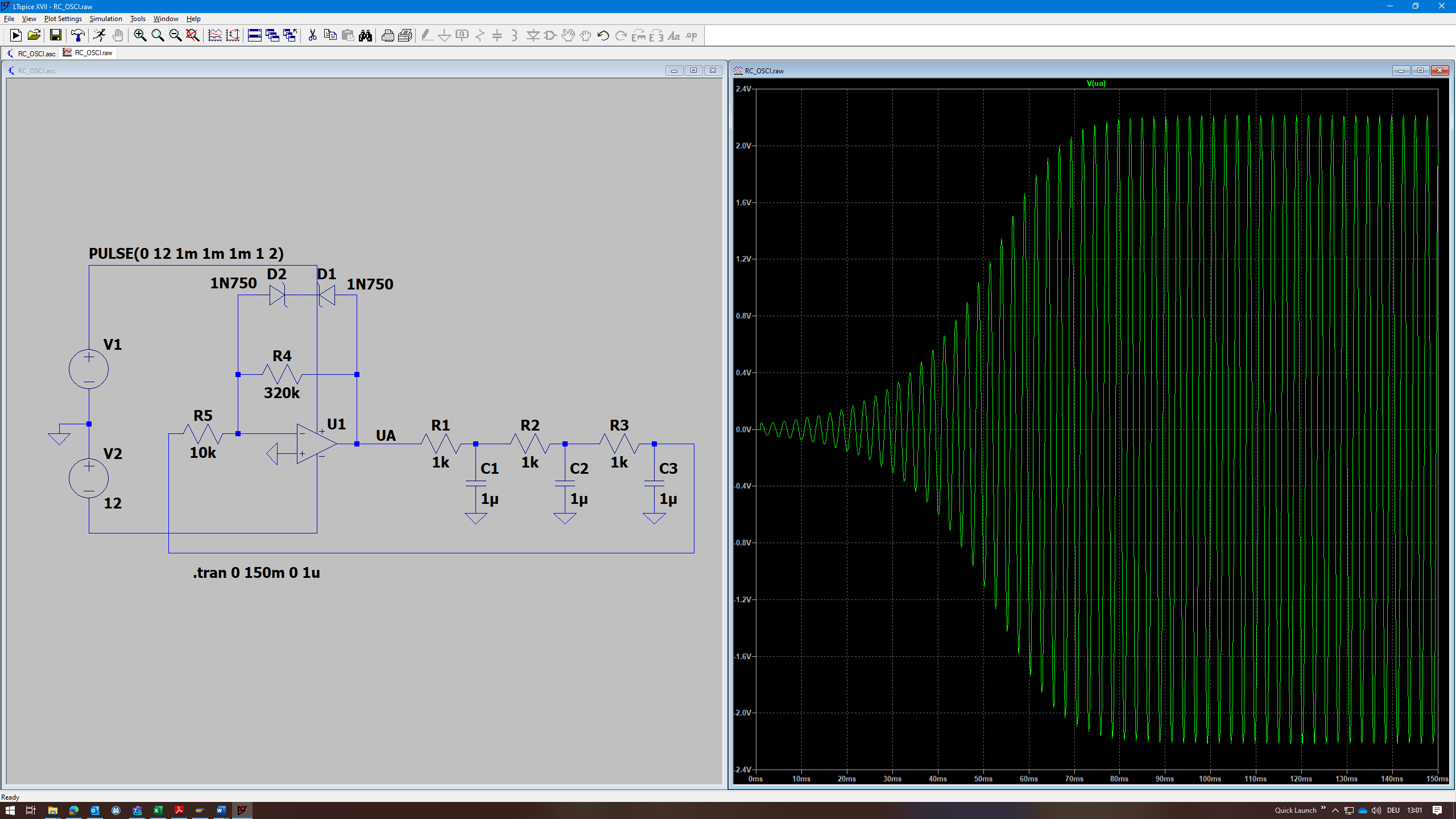Click the Draw Wire pencil icon
The width and height of the screenshot is (1456, 819).
click(427, 35)
